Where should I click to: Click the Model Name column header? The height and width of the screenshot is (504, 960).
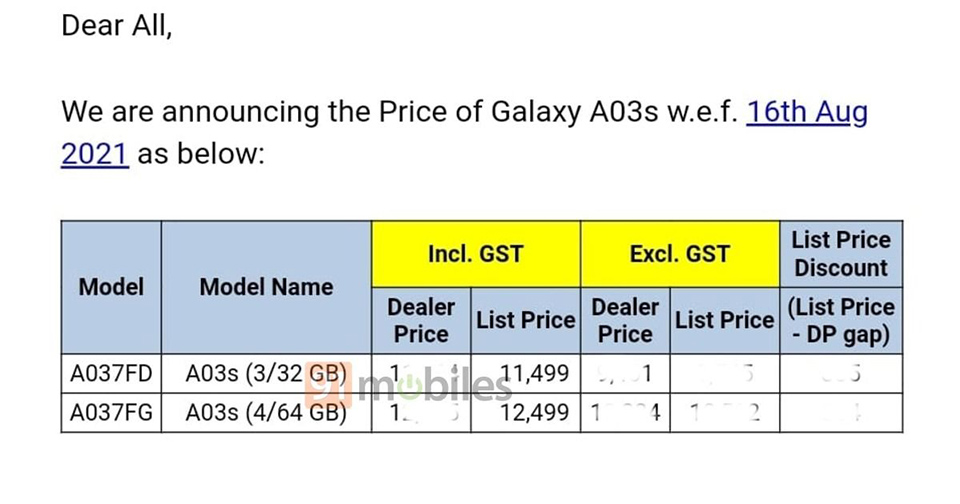pyautogui.click(x=266, y=287)
